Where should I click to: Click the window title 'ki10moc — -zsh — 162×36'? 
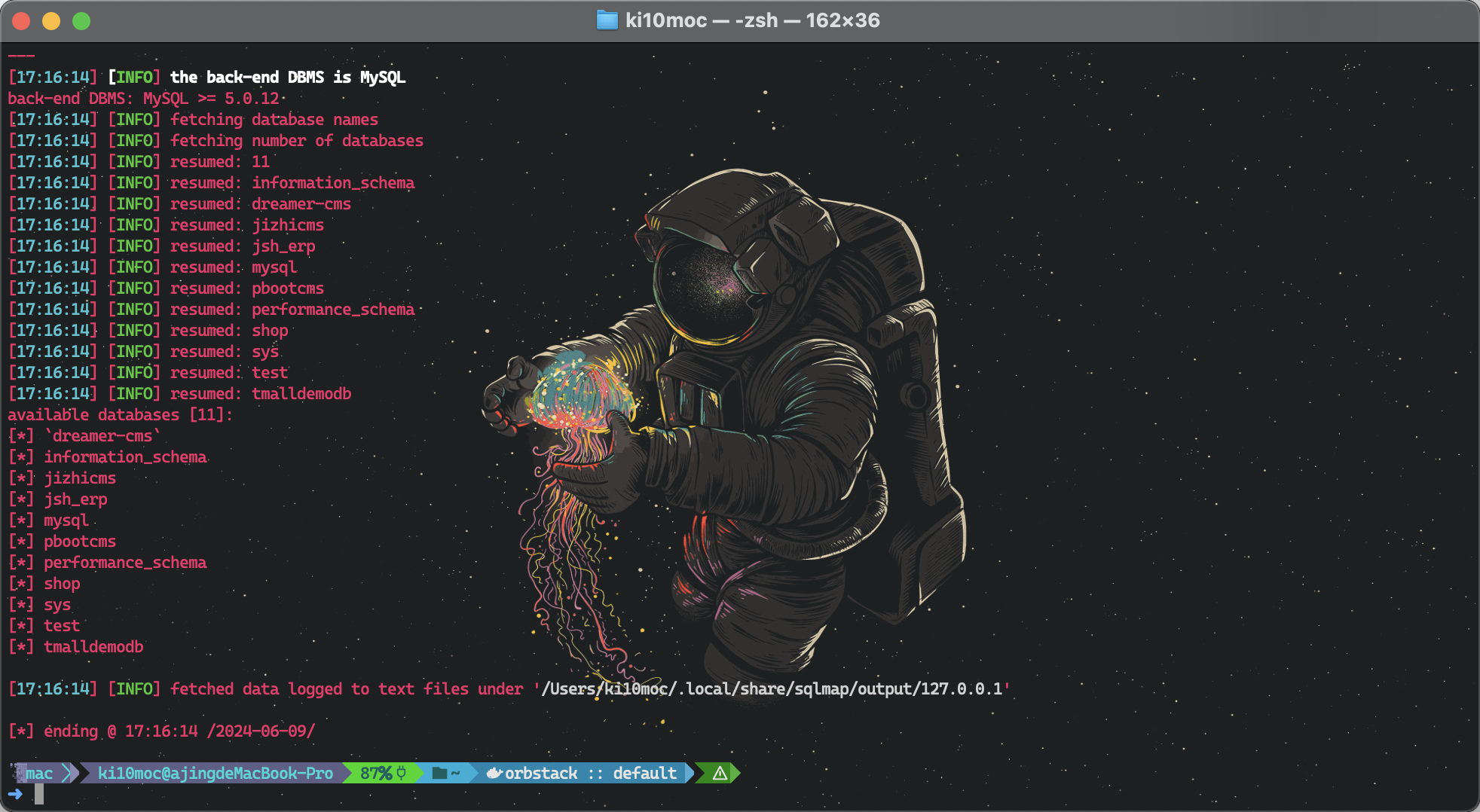(x=752, y=20)
